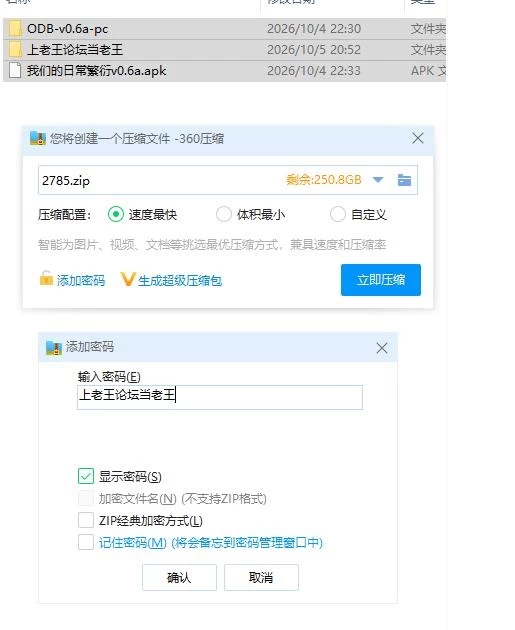Open the 添加密码 link
Image resolution: width=515 pixels, height=630 pixels.
tap(81, 280)
